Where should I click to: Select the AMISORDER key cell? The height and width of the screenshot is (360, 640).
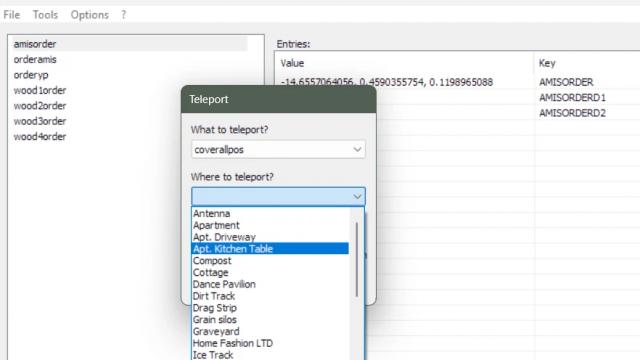pyautogui.click(x=566, y=82)
